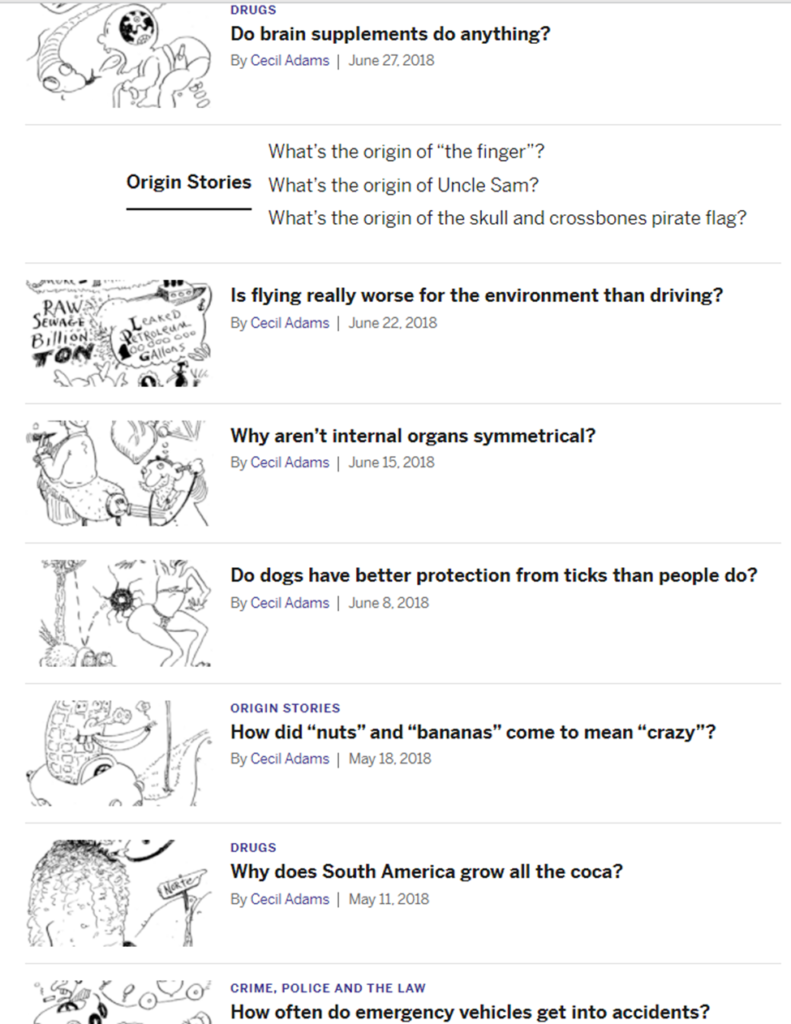Click the internal organs cartoon thumbnail
The width and height of the screenshot is (791, 1024).
click(x=118, y=474)
